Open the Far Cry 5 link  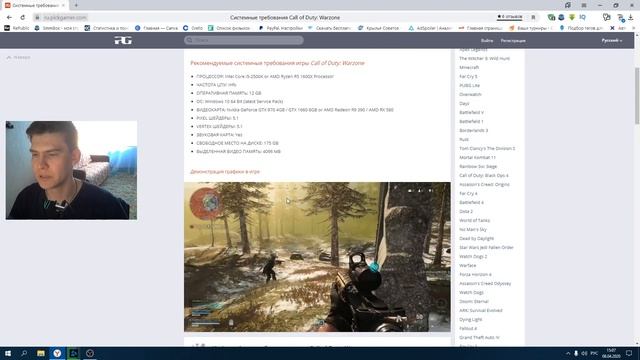(468, 76)
